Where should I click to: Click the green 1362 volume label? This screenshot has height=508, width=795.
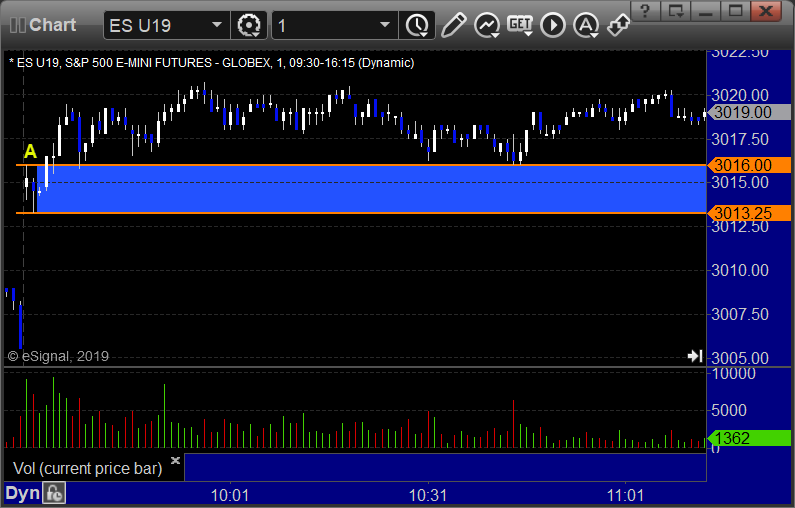(749, 438)
